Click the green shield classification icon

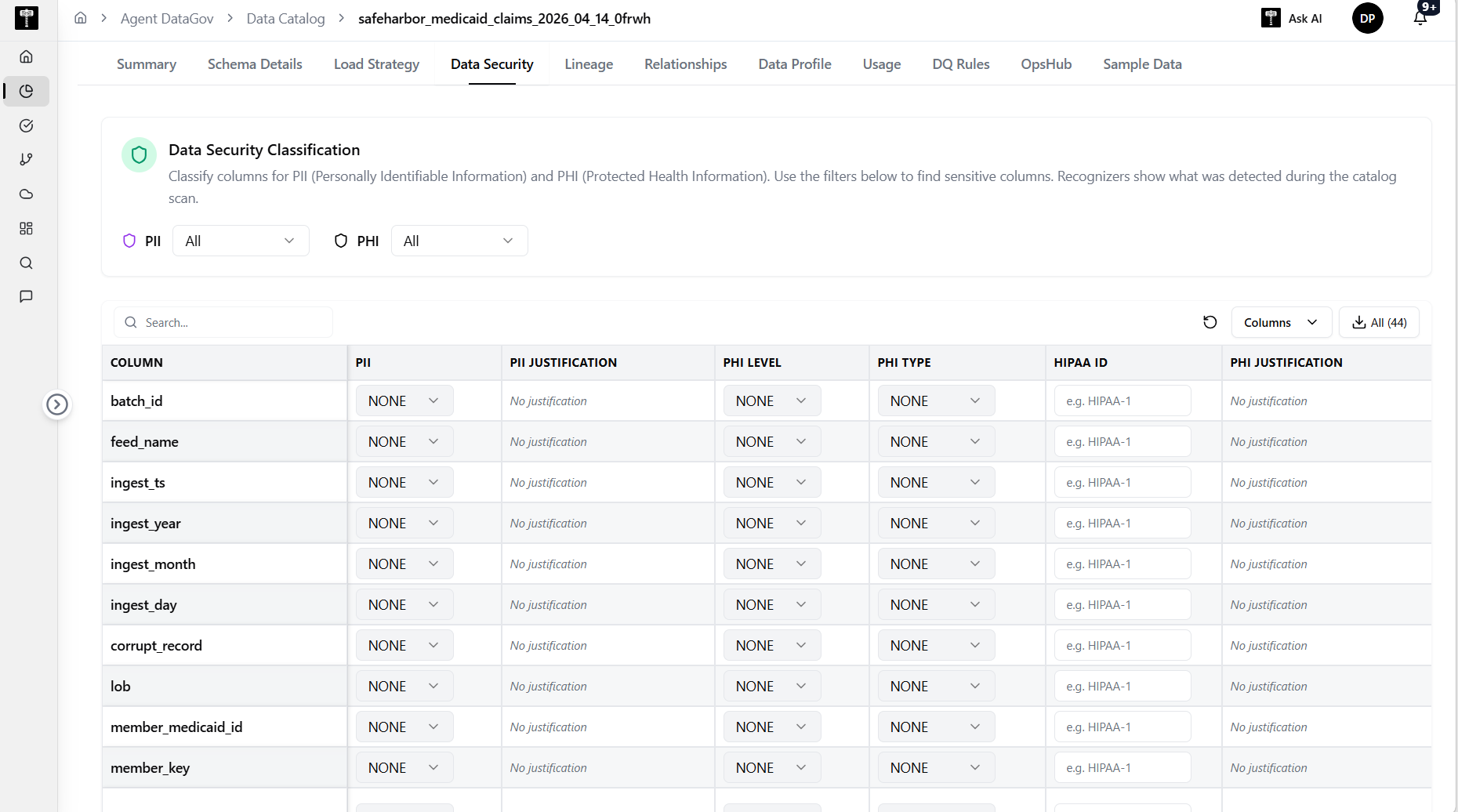(x=139, y=154)
